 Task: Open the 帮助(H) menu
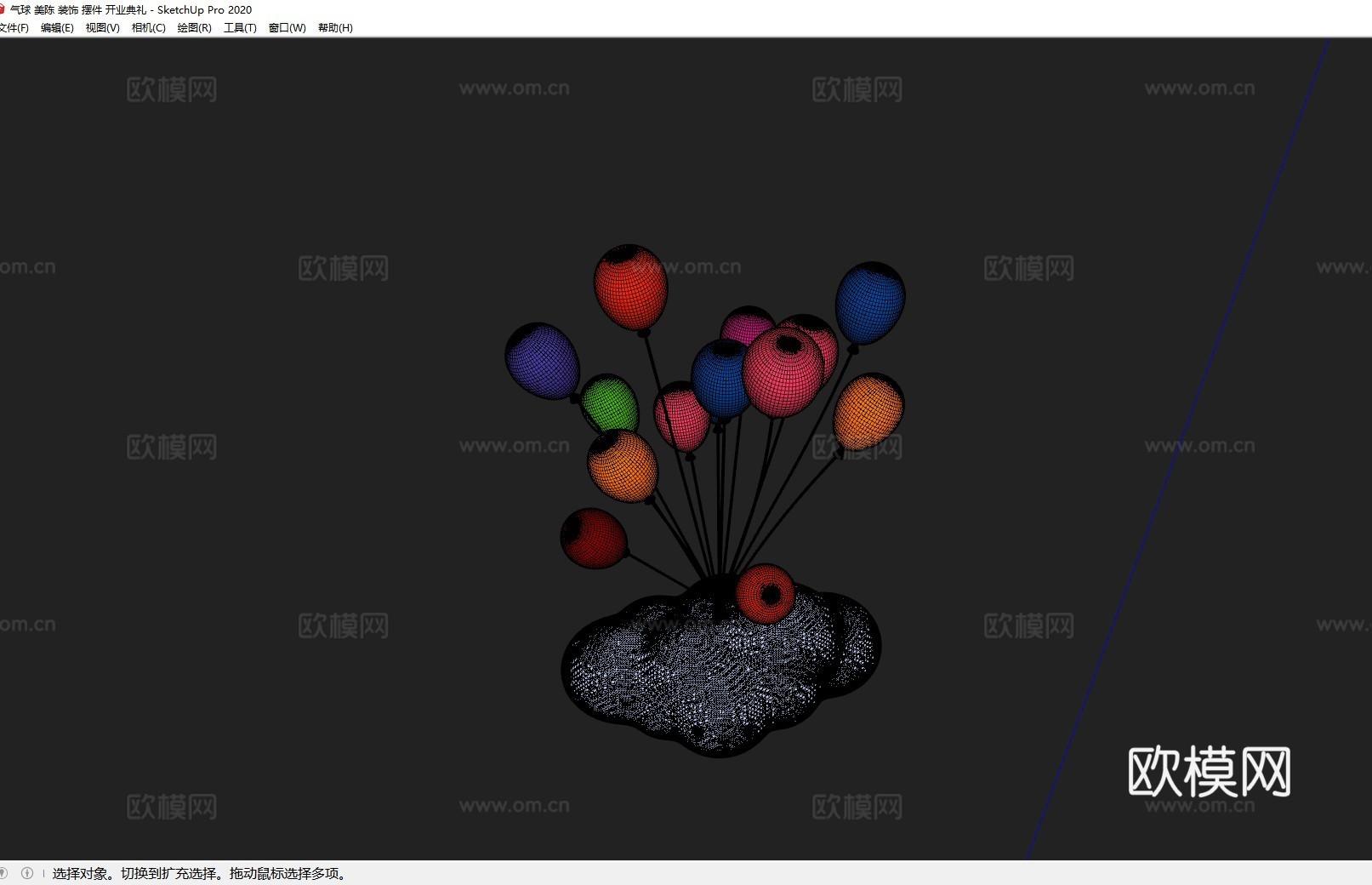click(335, 28)
